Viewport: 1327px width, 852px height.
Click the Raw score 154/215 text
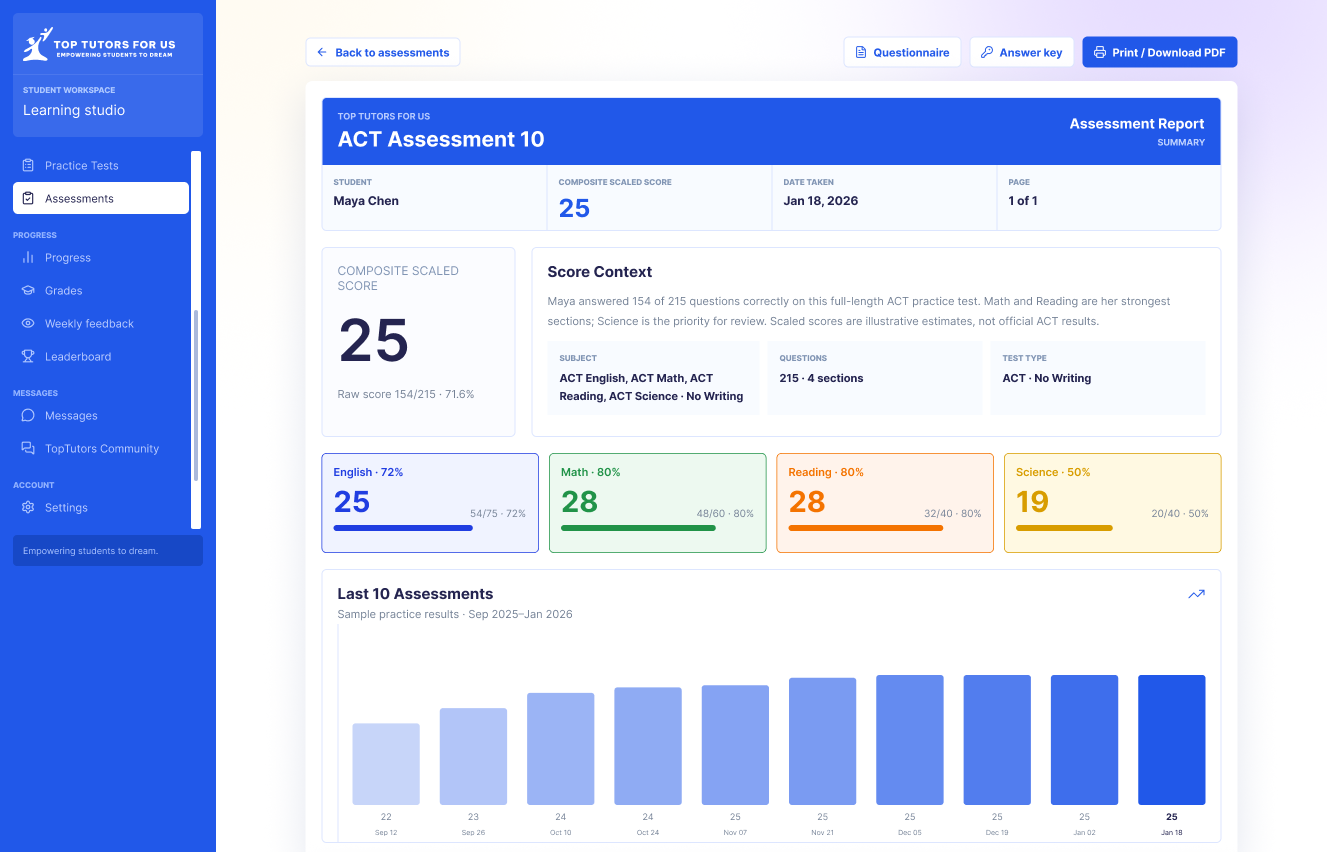tap(406, 394)
